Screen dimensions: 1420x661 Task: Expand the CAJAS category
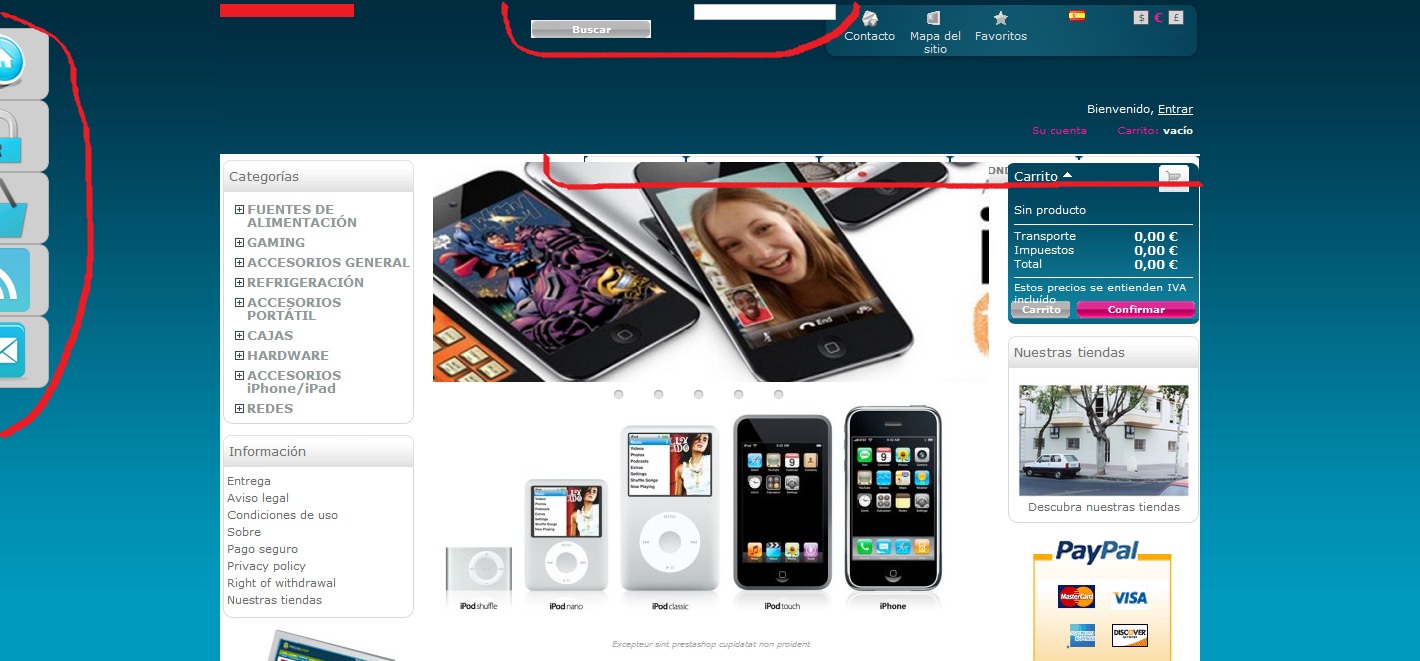(239, 335)
